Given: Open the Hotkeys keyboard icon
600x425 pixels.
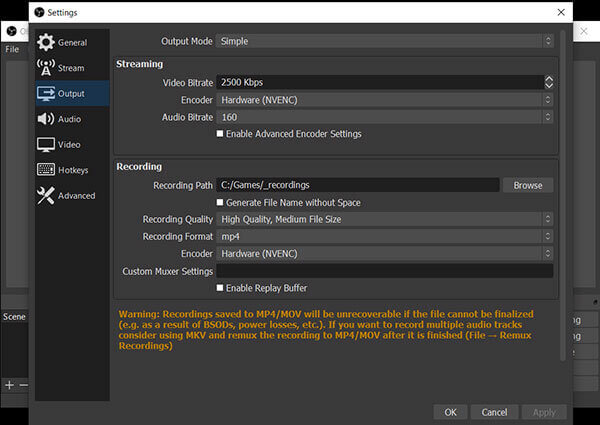Looking at the screenshot, I should [x=46, y=169].
